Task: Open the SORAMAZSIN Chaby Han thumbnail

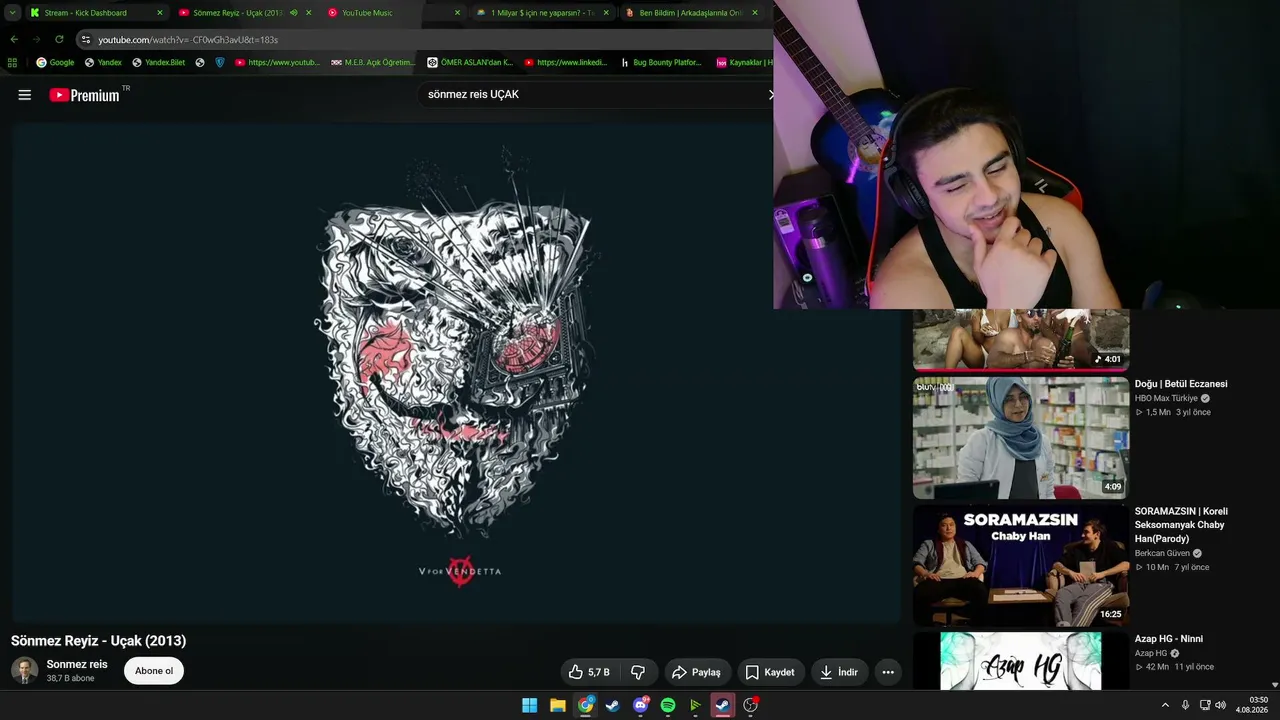Action: pos(1021,565)
